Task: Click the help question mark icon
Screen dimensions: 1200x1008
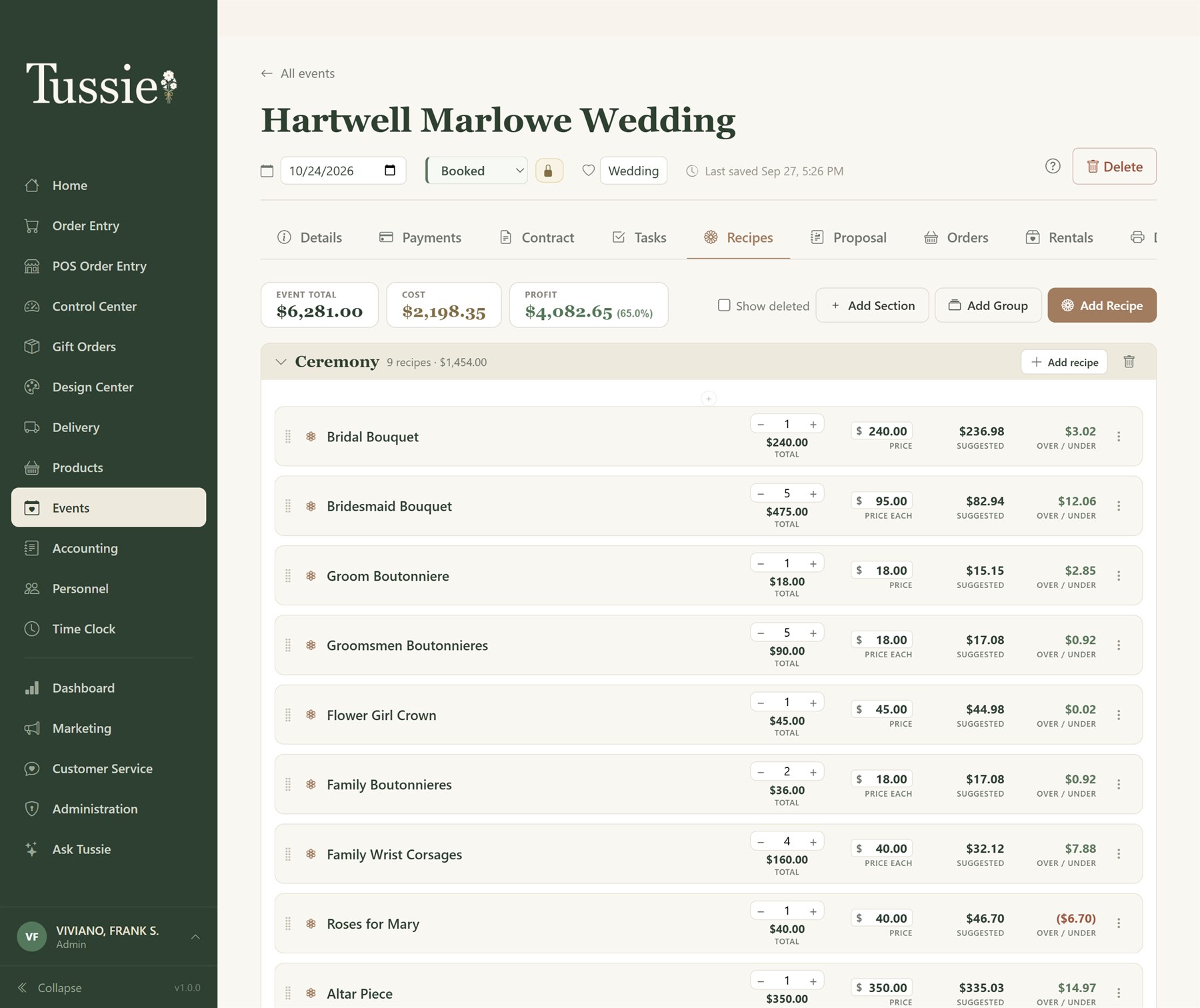Action: coord(1053,166)
